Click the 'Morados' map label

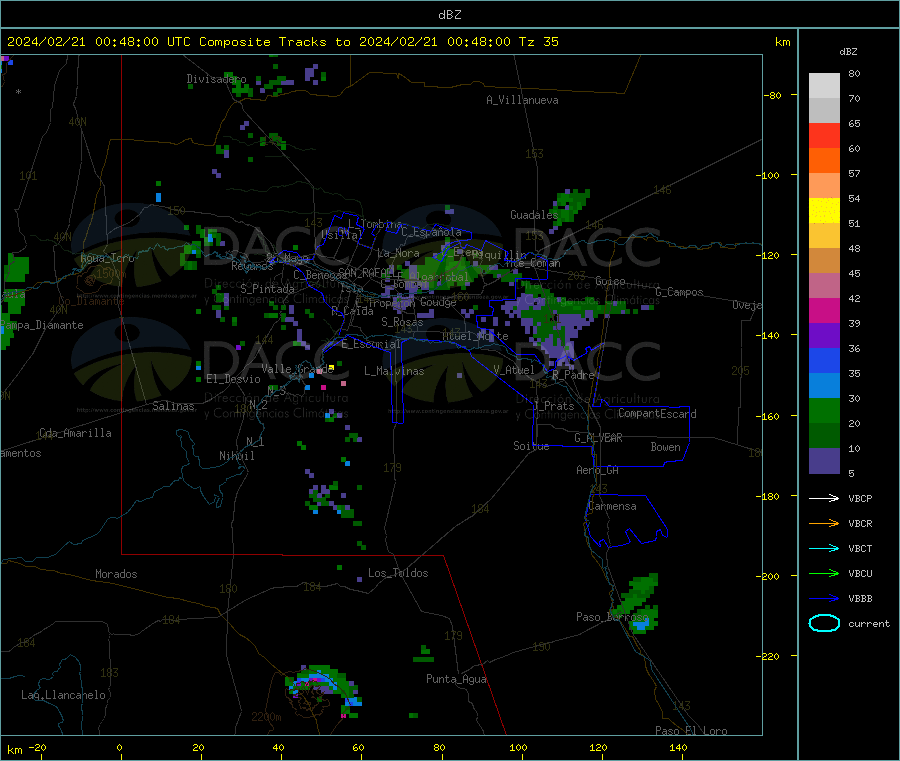coord(116,574)
